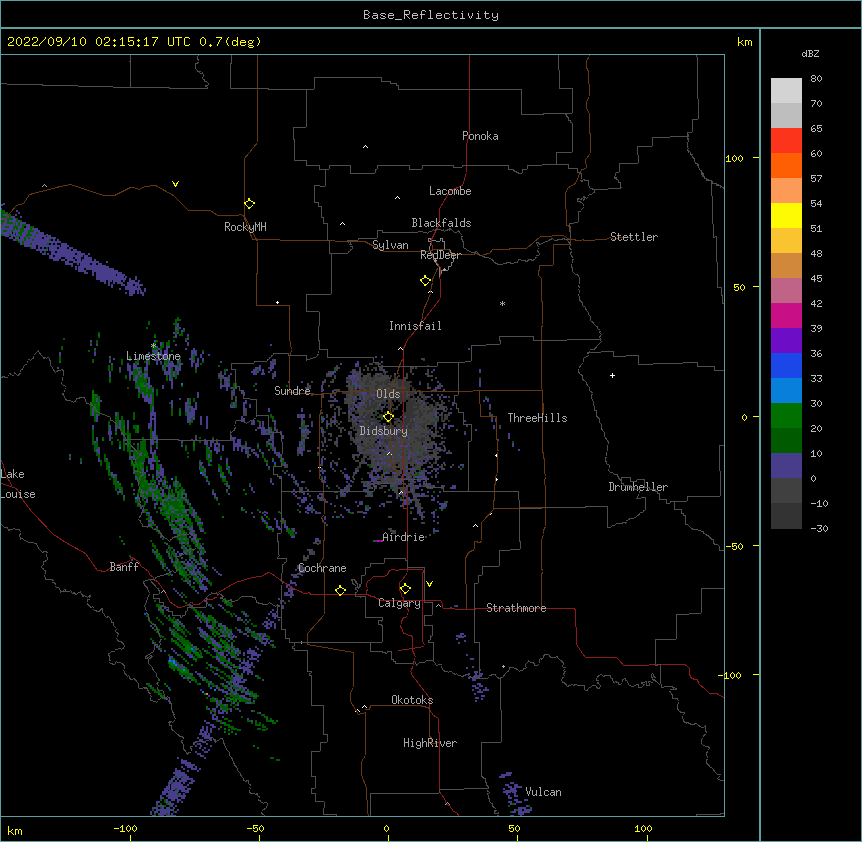Screen dimensions: 862x842
Task: Click the Cochrane label
Action: (322, 568)
